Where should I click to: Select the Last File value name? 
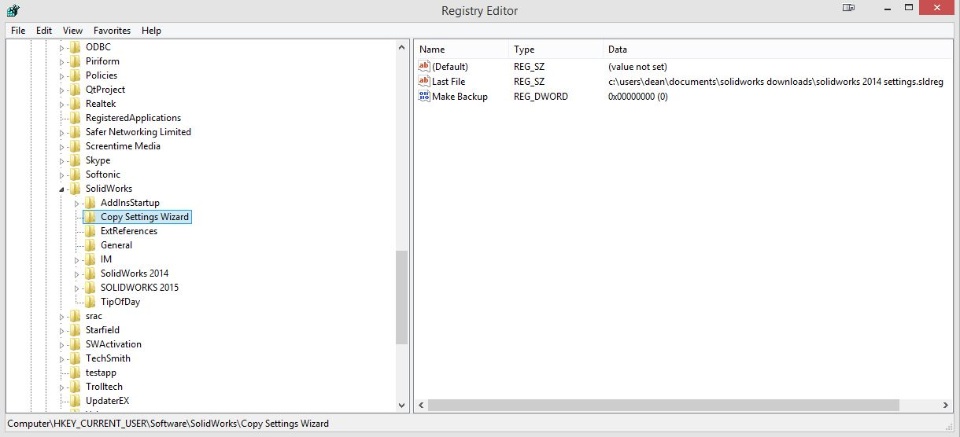[449, 81]
